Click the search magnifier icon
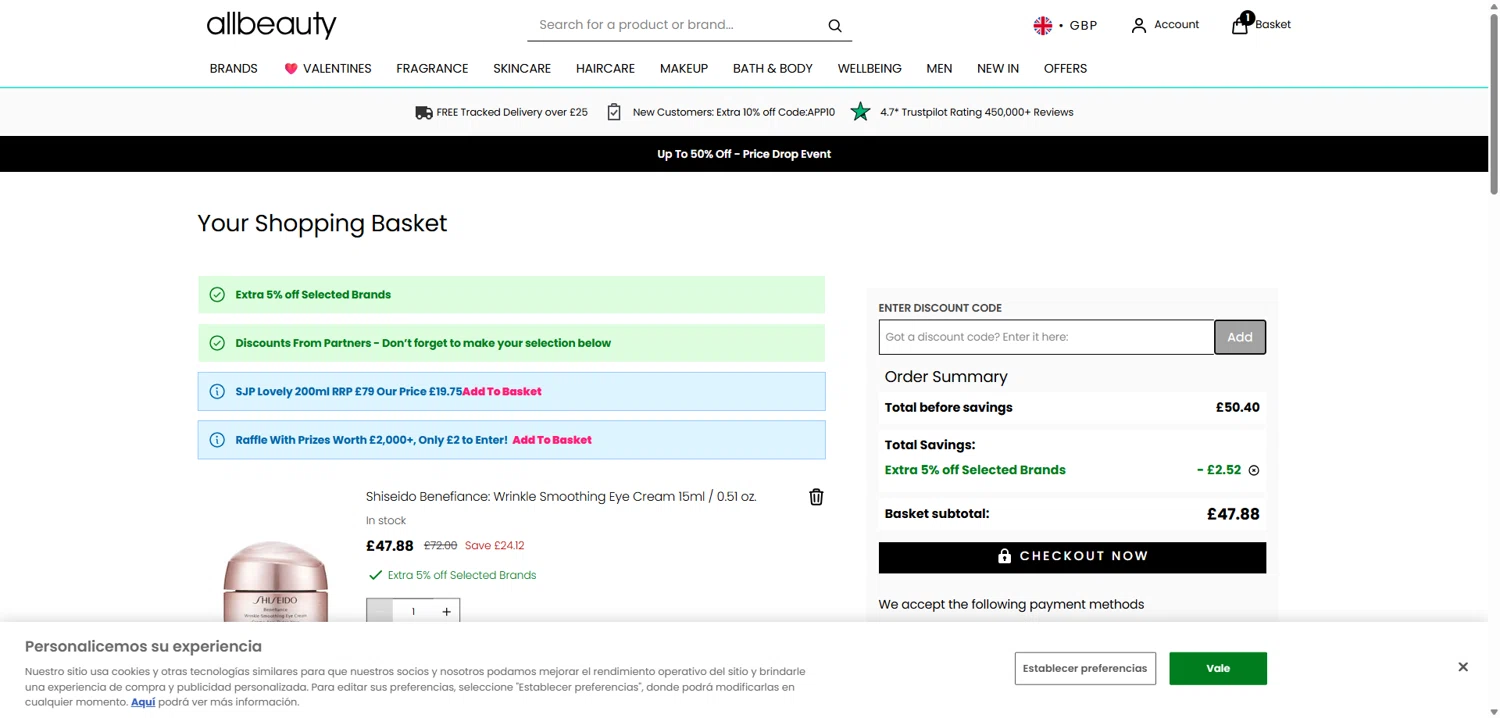 coord(835,26)
